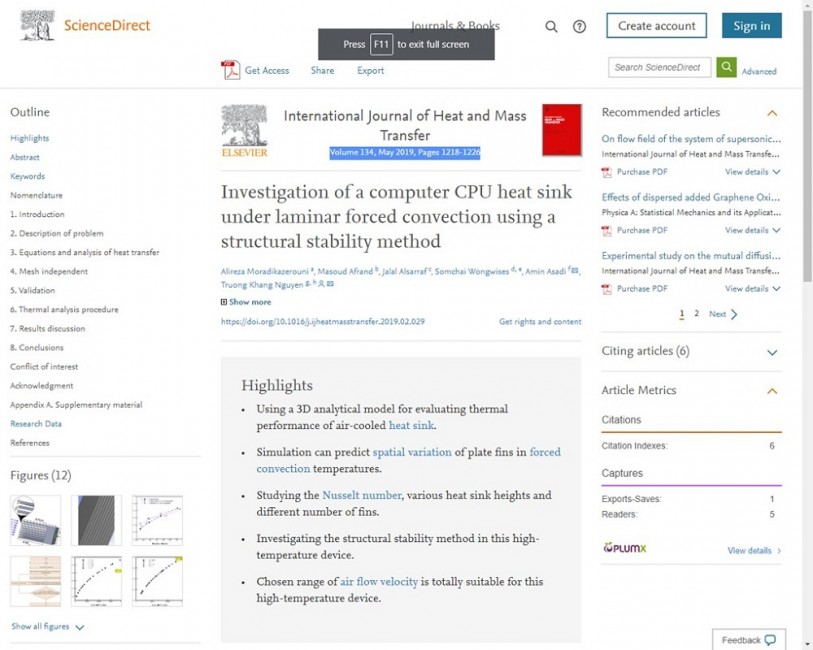This screenshot has width=813, height=650.
Task: Click the magnifier search icon in header
Action: [551, 26]
